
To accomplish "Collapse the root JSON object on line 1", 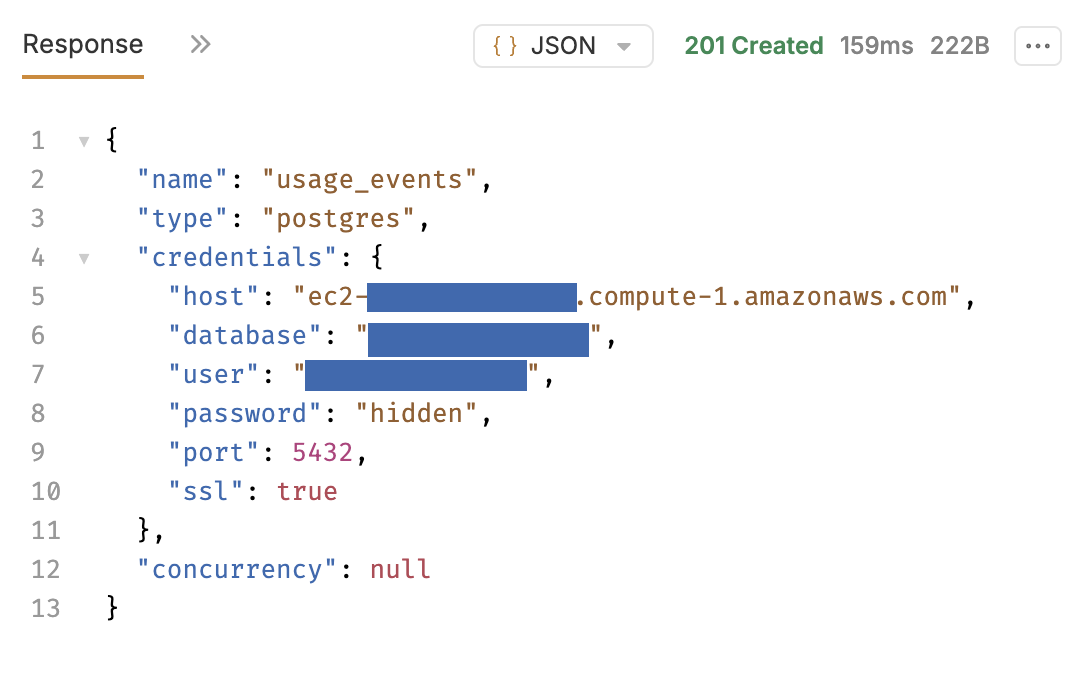I will tap(84, 141).
